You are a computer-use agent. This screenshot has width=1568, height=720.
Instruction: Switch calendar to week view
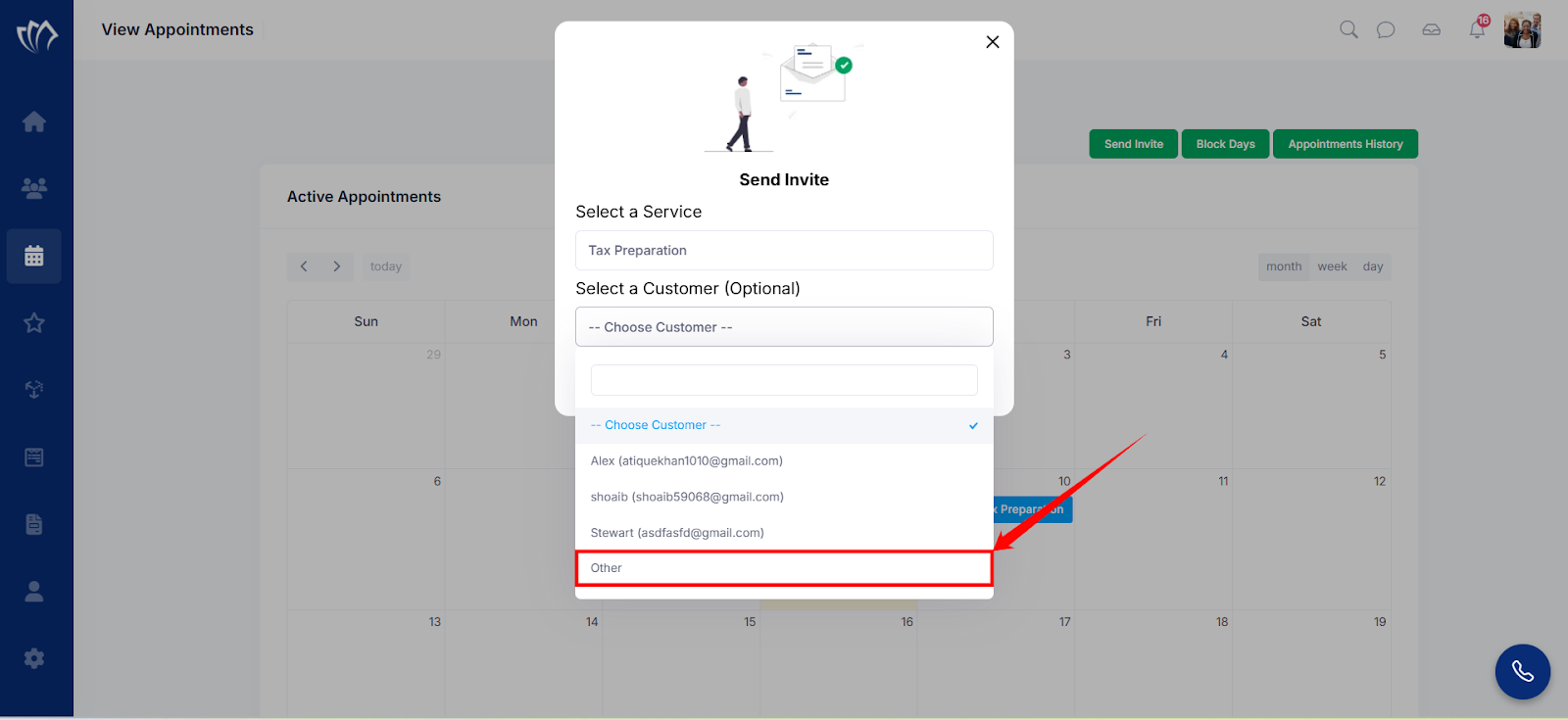(1333, 266)
